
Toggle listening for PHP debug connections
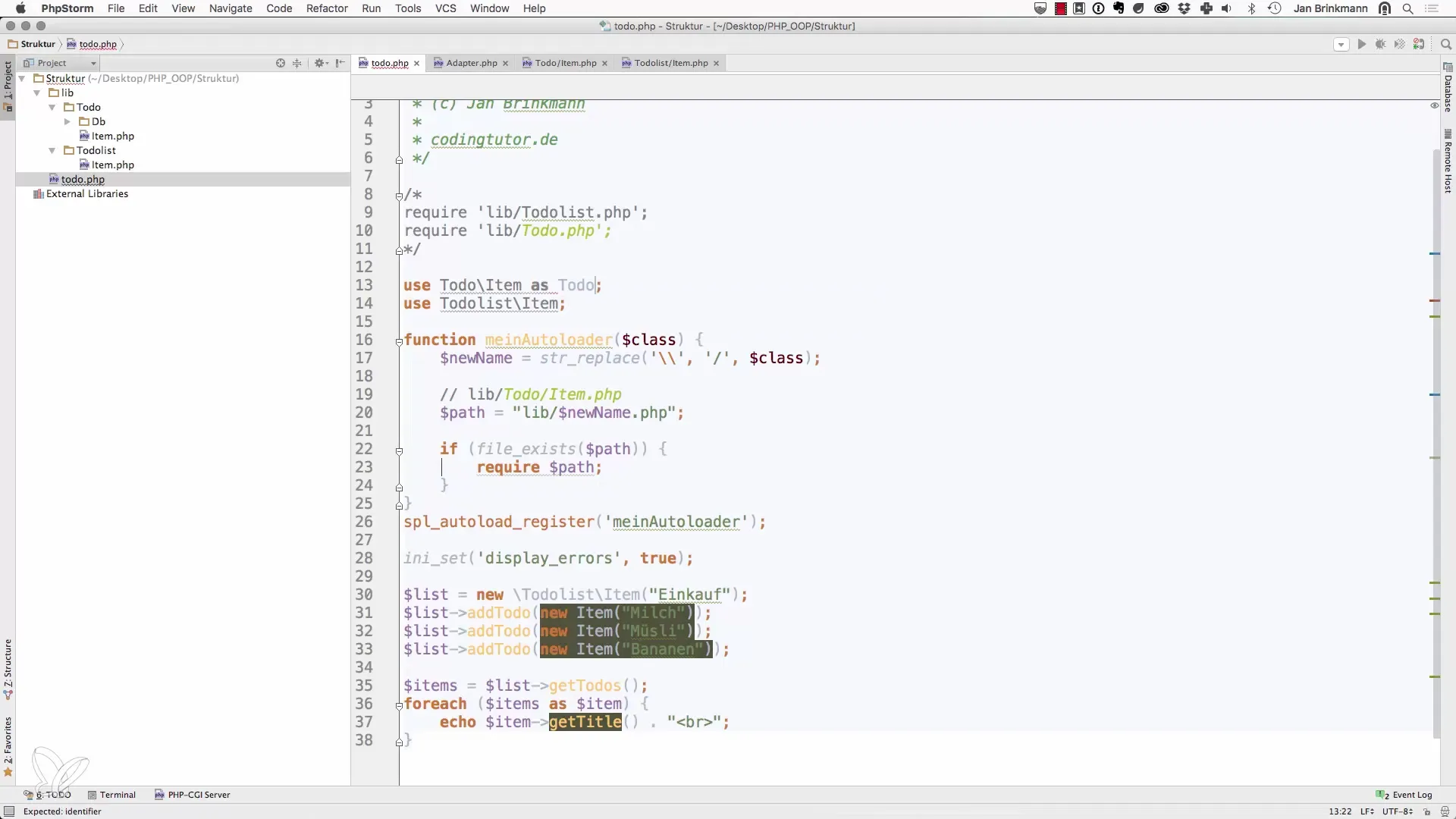(x=1419, y=44)
